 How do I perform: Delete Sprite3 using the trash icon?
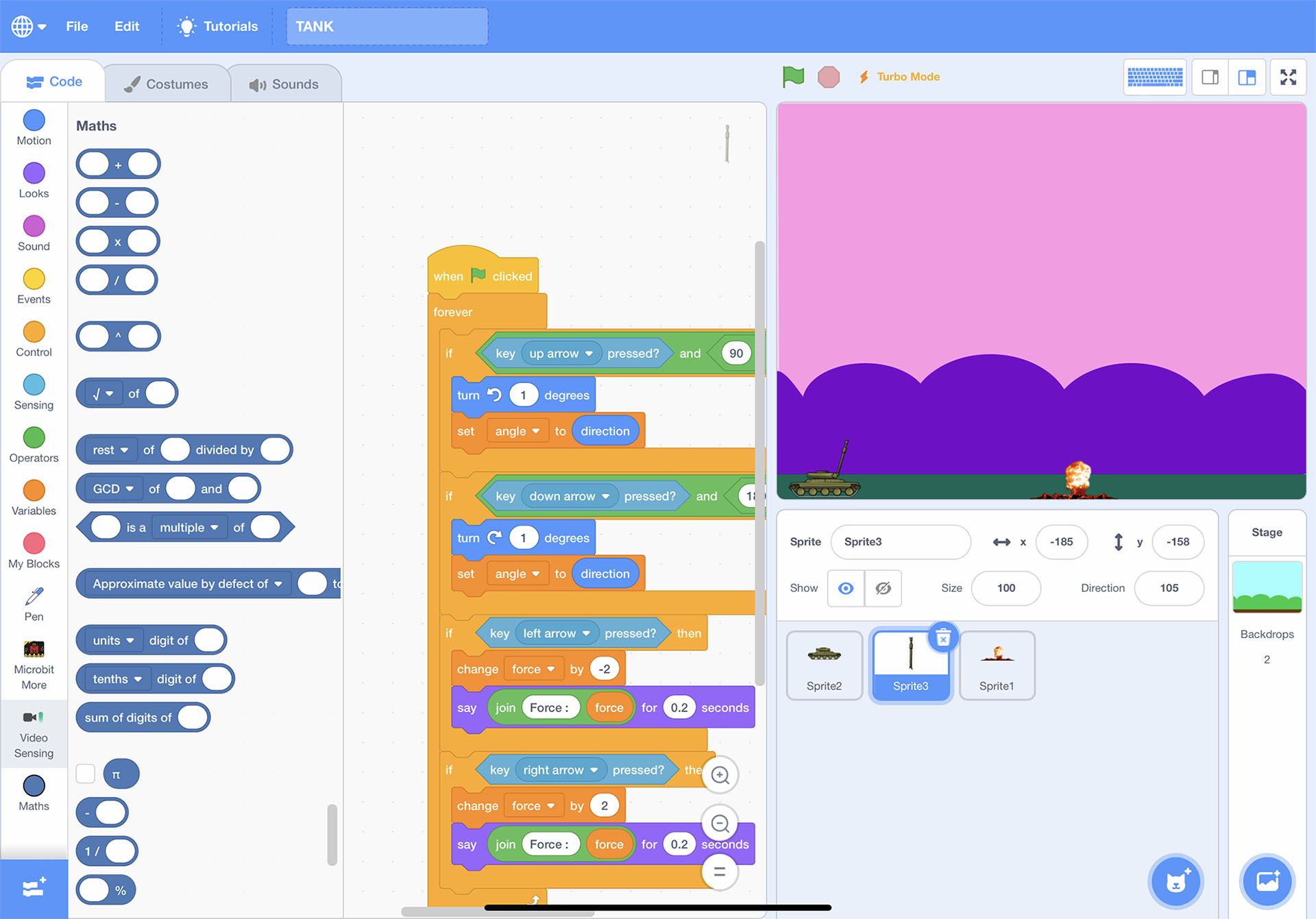(x=943, y=638)
